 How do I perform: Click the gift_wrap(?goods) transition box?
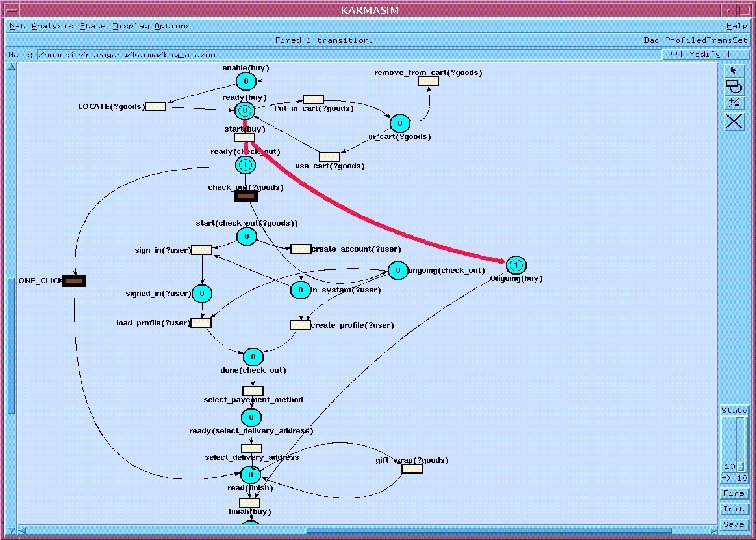click(x=412, y=469)
